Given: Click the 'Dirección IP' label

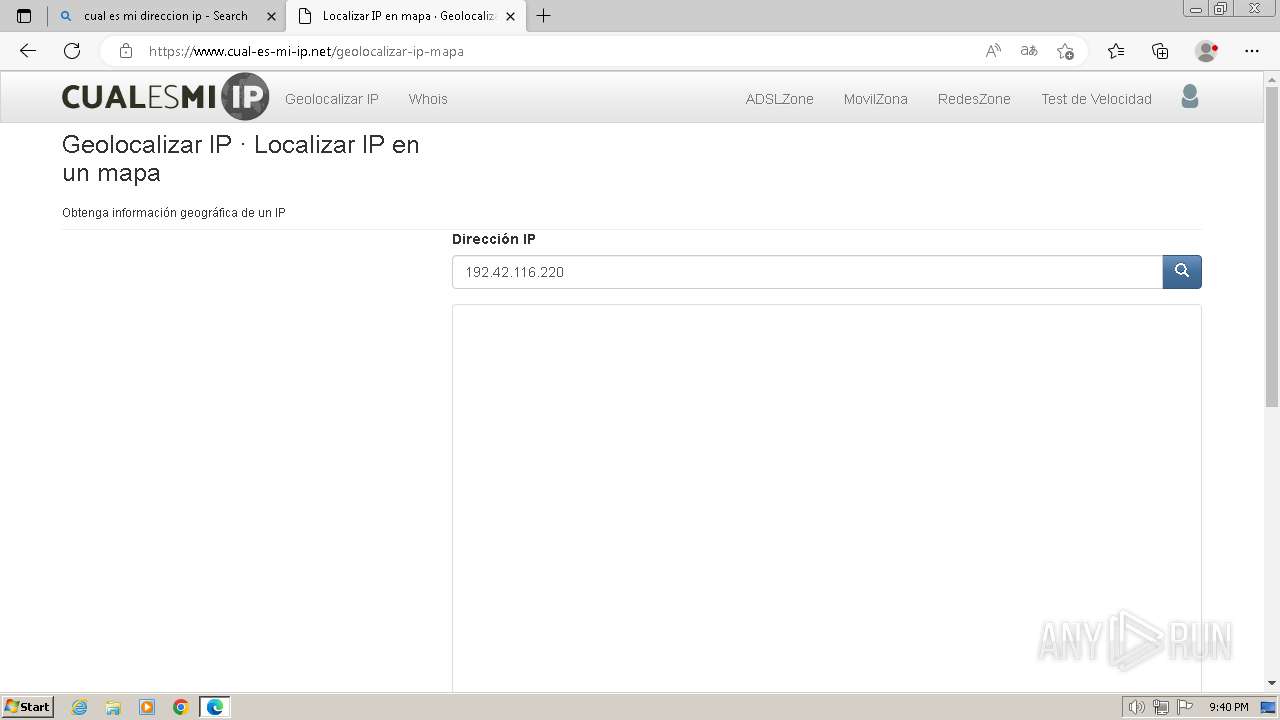Looking at the screenshot, I should 494,239.
